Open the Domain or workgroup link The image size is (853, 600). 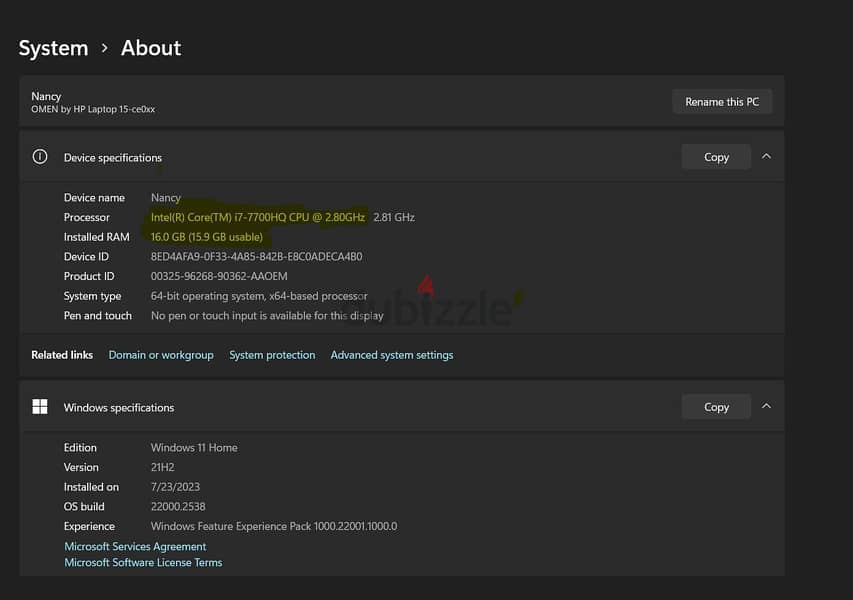[x=161, y=355]
